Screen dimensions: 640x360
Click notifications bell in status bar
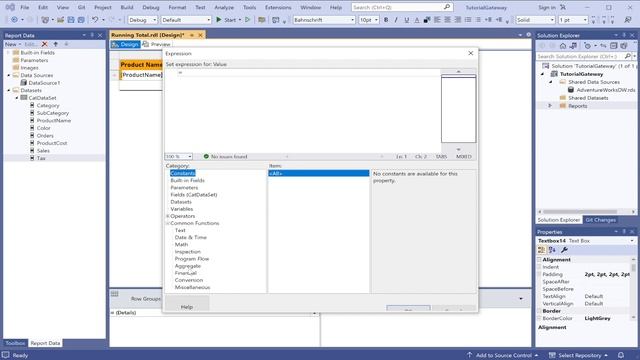pos(621,355)
